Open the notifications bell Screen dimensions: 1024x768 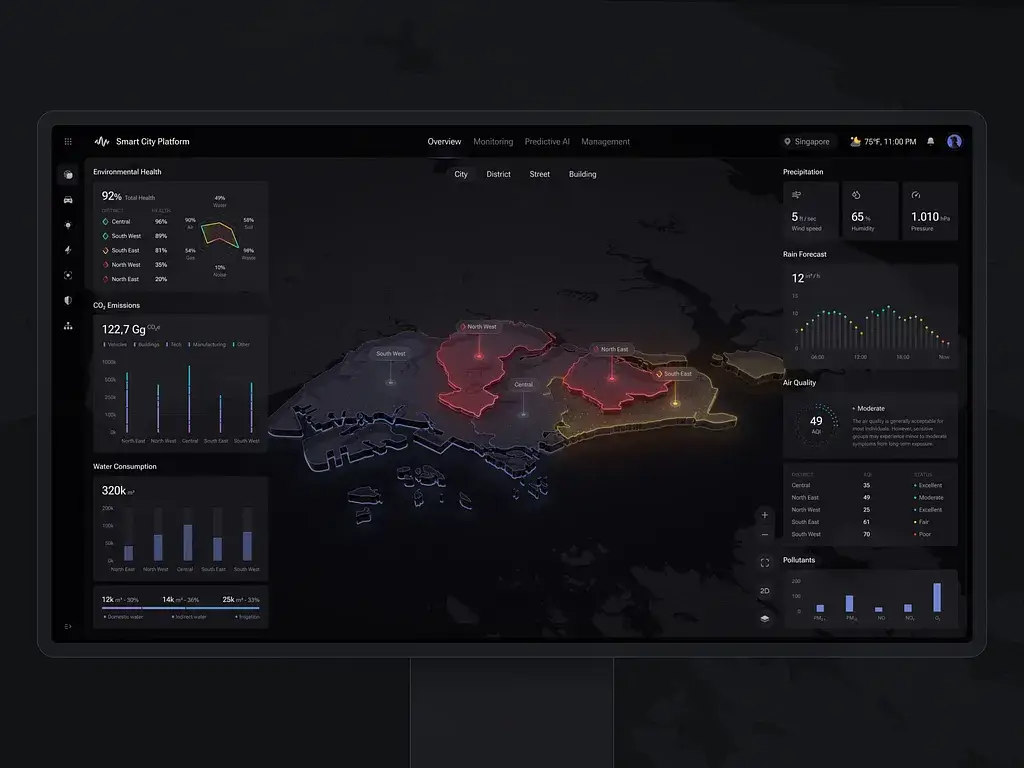tap(931, 142)
